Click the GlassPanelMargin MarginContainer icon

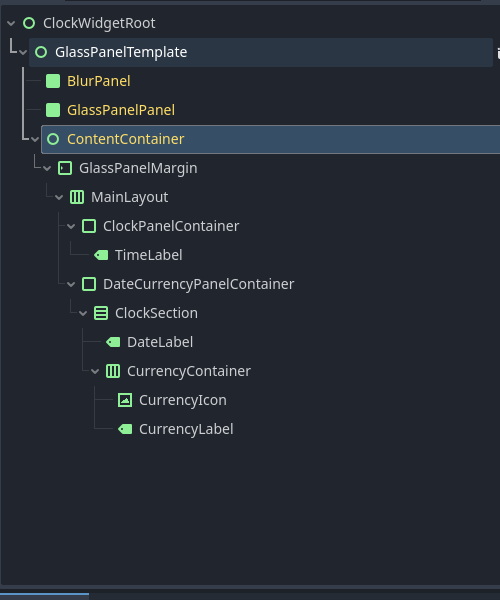pos(65,168)
